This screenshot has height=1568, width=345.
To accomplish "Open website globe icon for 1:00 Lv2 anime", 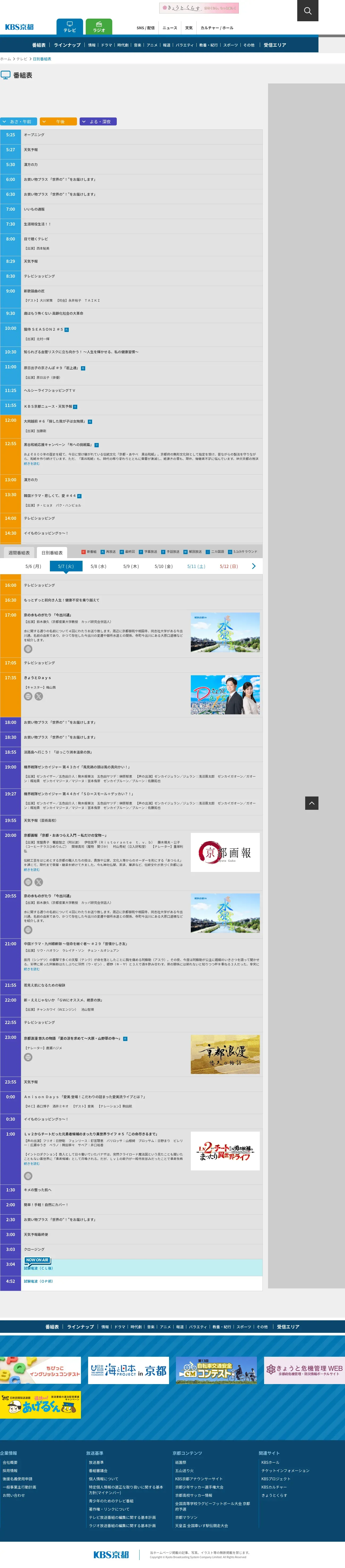I will pyautogui.click(x=28, y=1176).
